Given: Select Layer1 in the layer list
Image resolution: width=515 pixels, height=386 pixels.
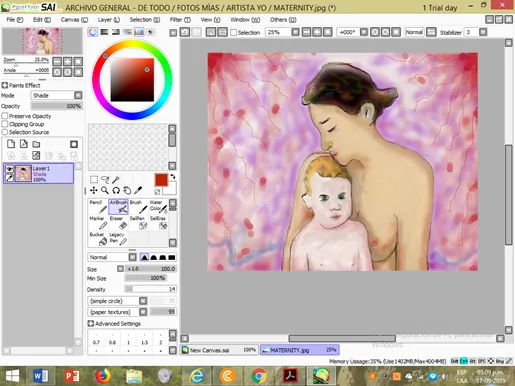Looking at the screenshot, I should 38,173.
